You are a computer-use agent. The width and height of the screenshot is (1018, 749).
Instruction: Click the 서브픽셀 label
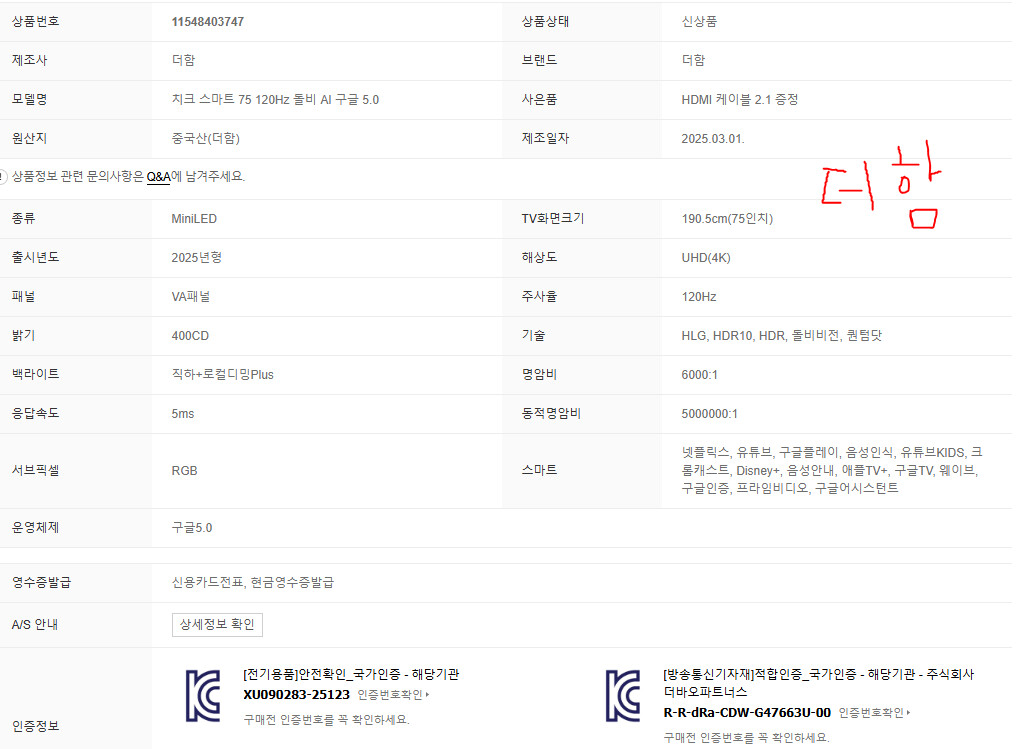click(x=36, y=471)
